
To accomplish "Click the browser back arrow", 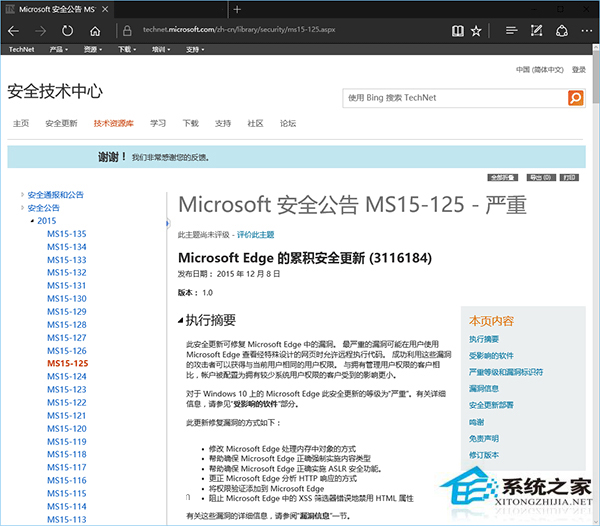I will coord(15,31).
